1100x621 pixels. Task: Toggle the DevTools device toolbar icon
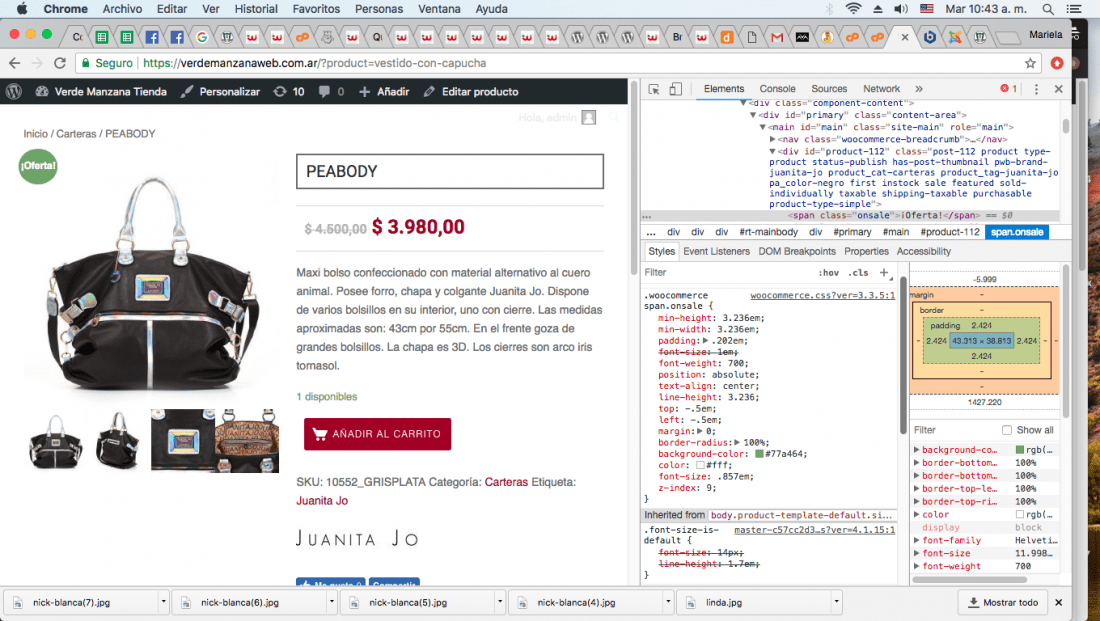click(x=676, y=89)
